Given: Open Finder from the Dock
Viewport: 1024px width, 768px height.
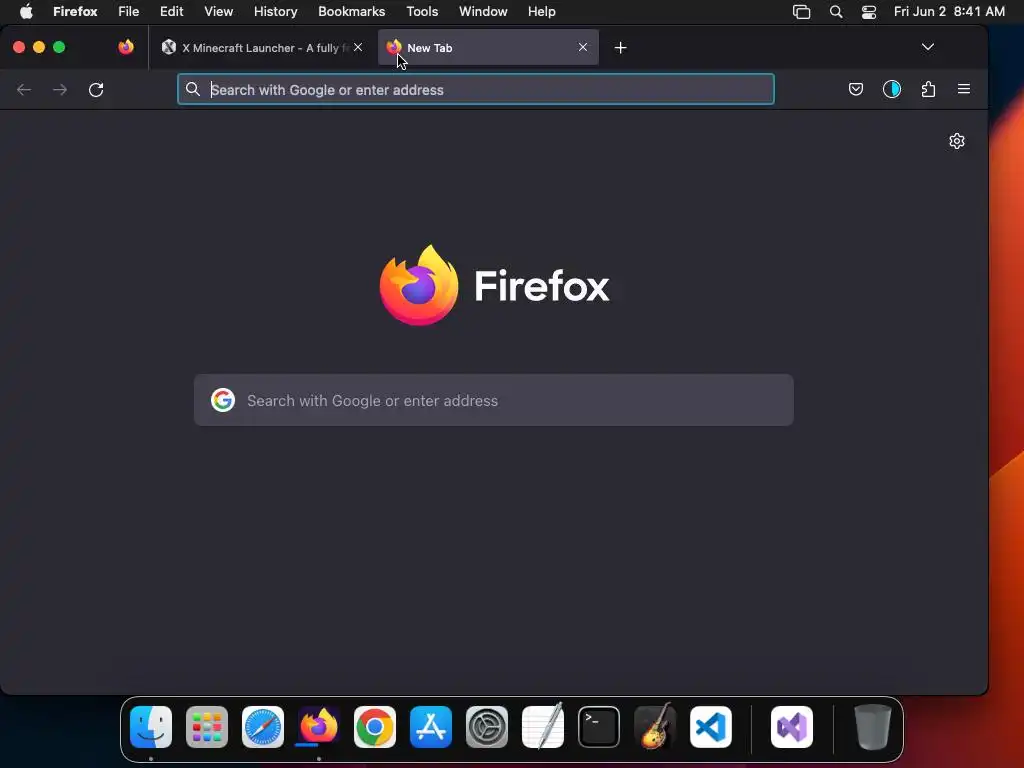Looking at the screenshot, I should point(151,727).
